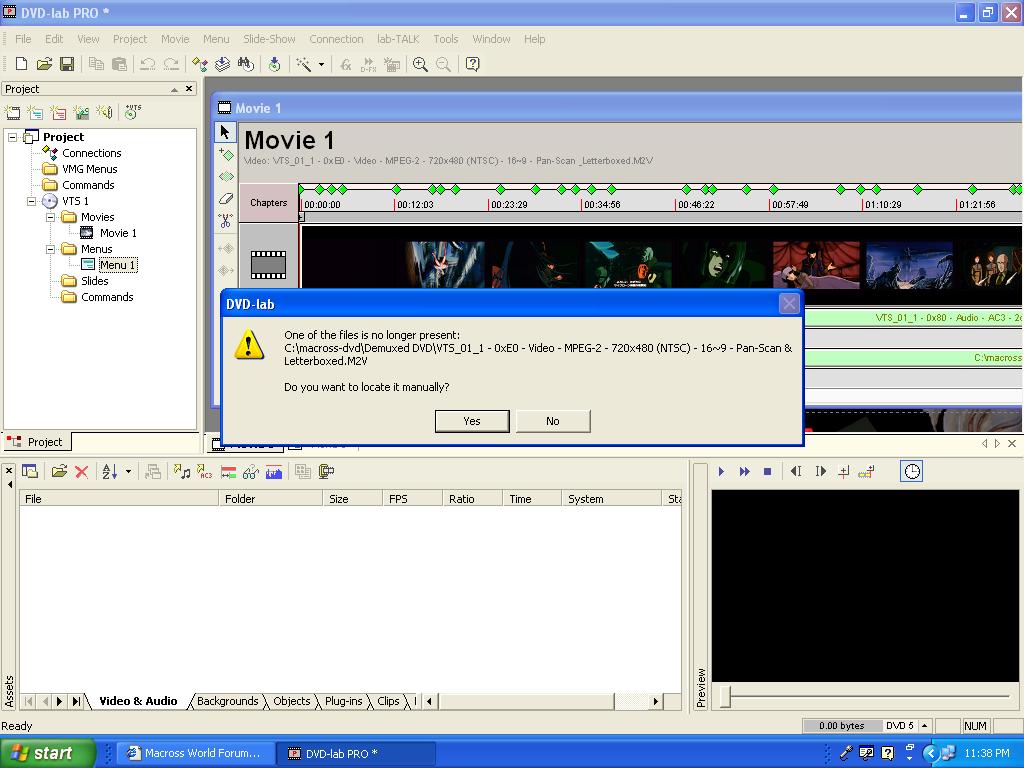Collapse the Menus folder node
Screen dimensions: 1024x768
(50, 249)
